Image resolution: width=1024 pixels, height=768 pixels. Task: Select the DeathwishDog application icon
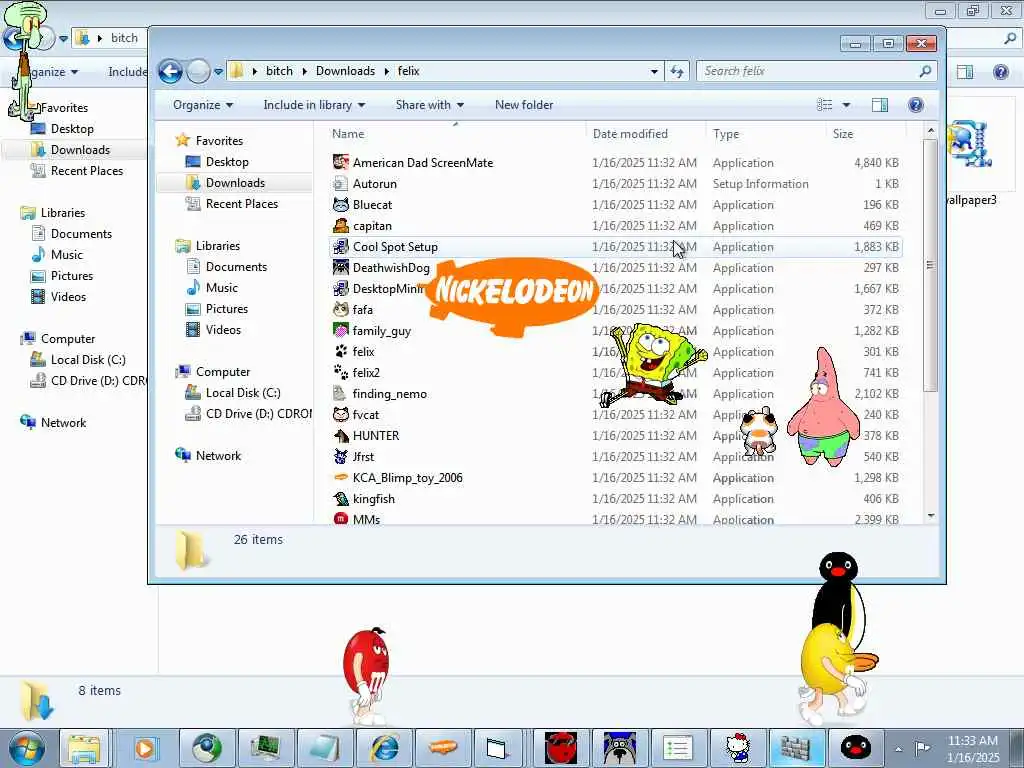tap(340, 268)
